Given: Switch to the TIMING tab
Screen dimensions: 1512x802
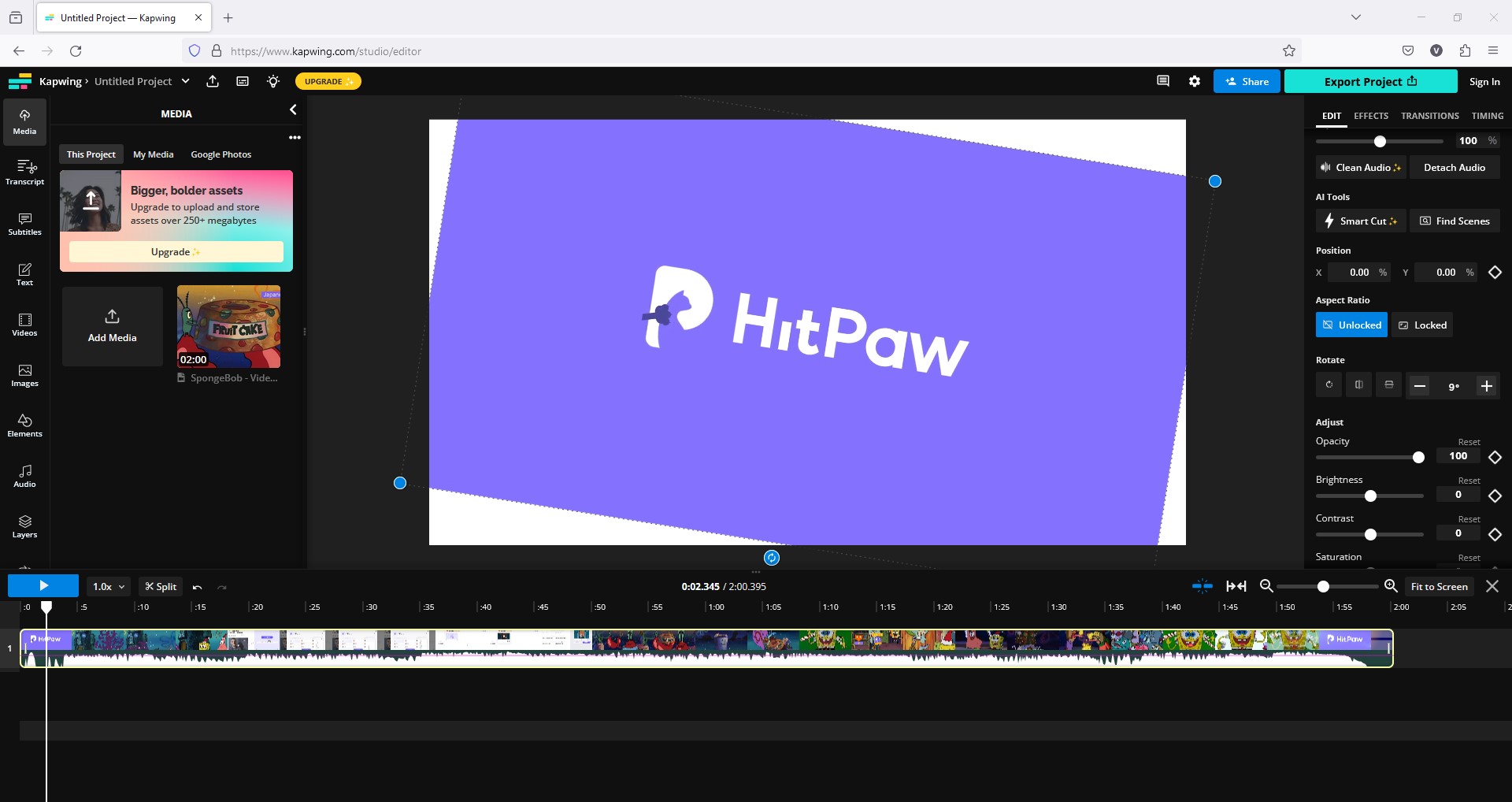Looking at the screenshot, I should pos(1487,116).
